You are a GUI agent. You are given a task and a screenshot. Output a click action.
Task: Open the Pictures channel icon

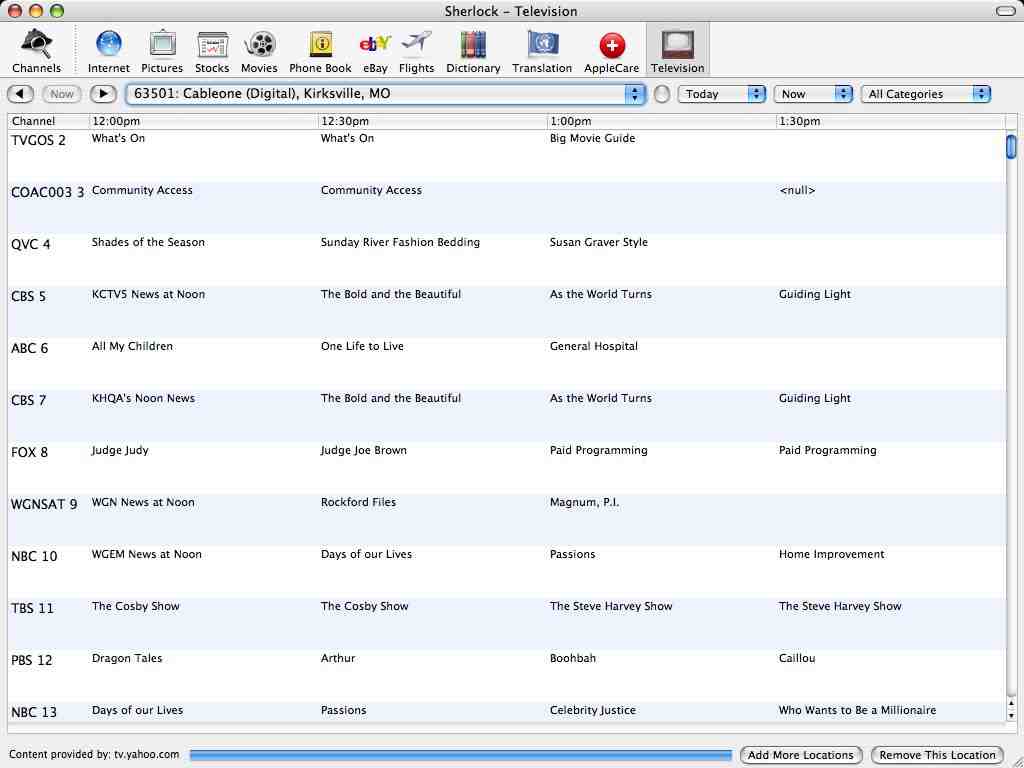(162, 51)
